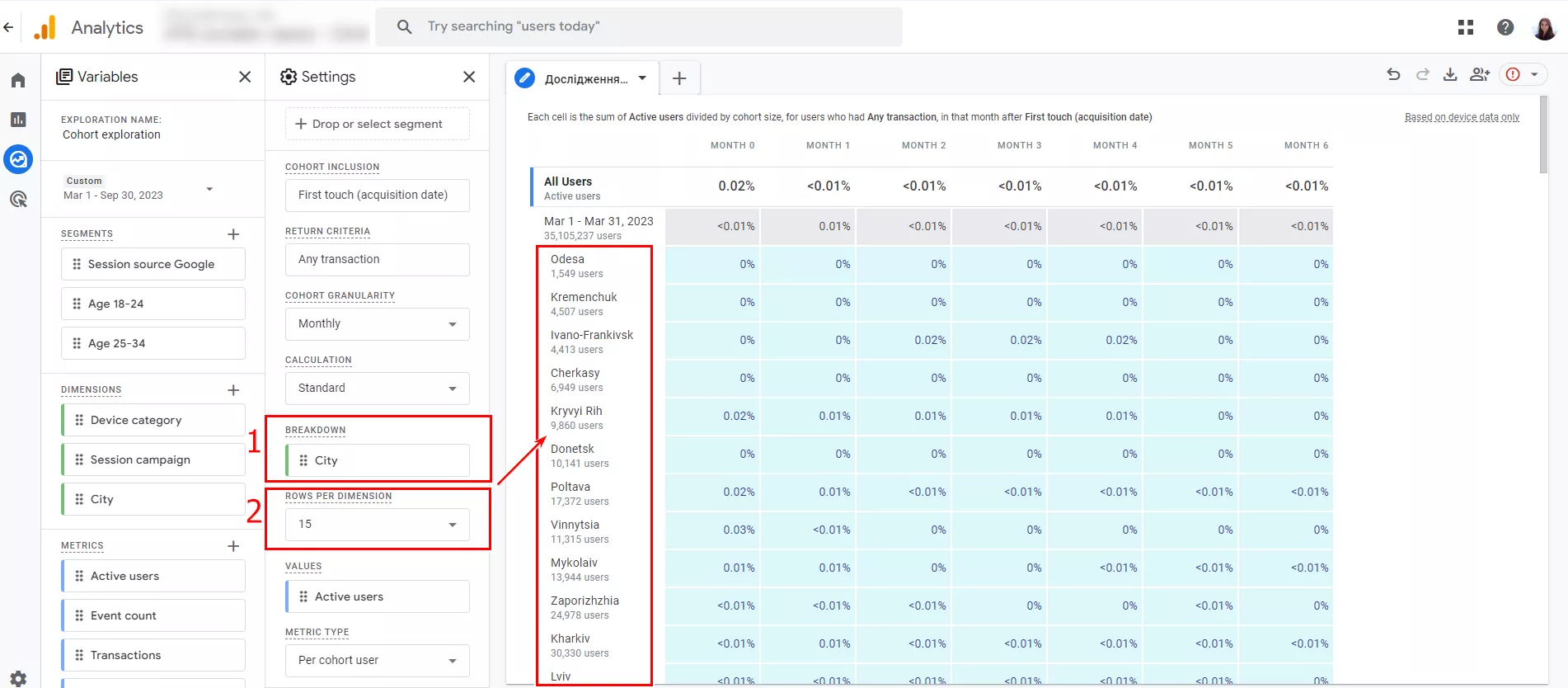1568x688 pixels.
Task: Click the Ivano-Frankivsk row label
Action: (x=592, y=335)
